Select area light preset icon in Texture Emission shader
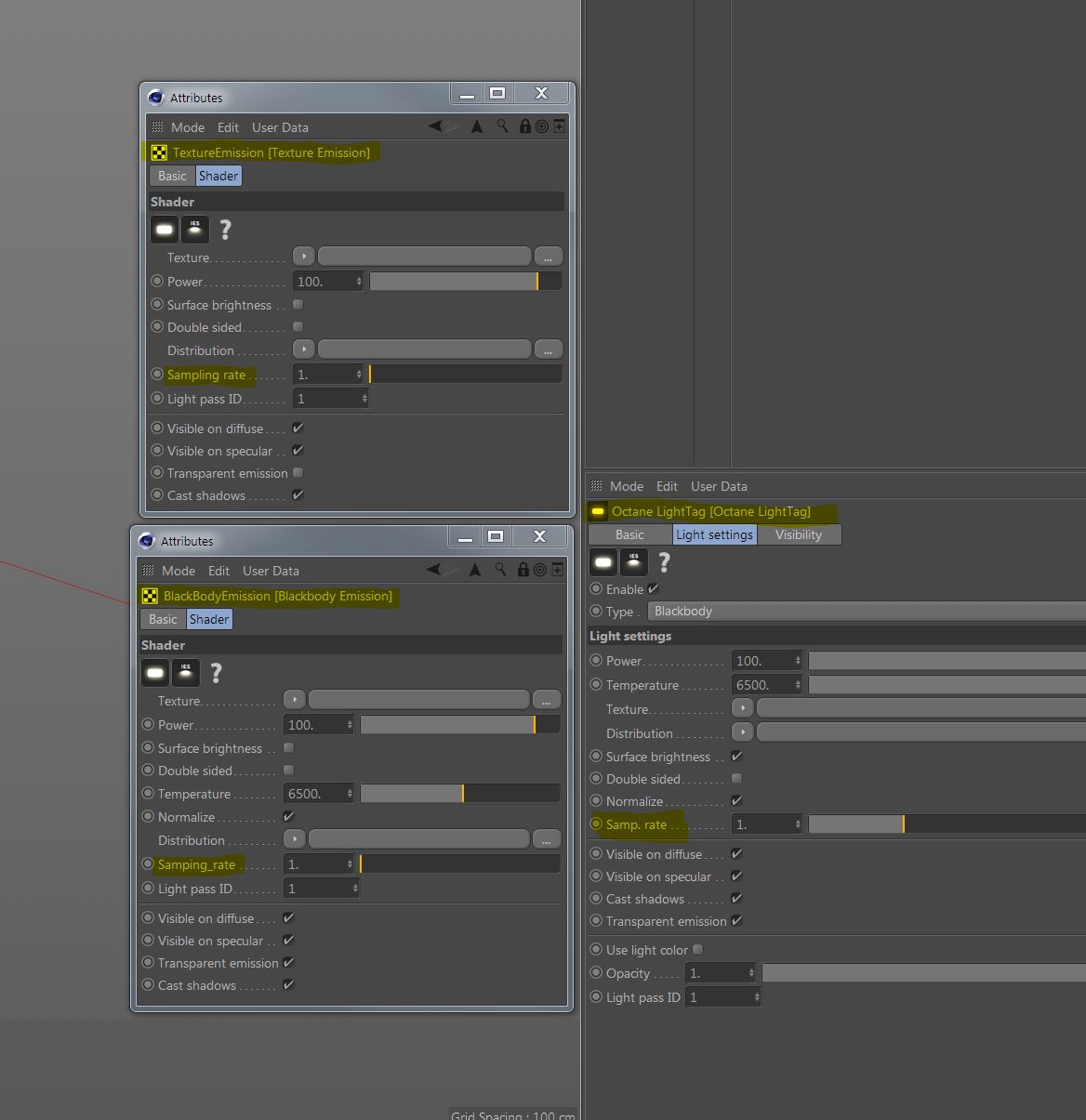This screenshot has height=1120, width=1086. click(165, 229)
